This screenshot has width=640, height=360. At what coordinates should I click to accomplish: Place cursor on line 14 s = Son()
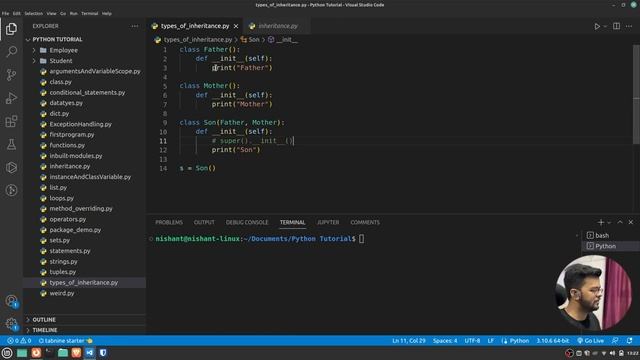click(x=198, y=168)
